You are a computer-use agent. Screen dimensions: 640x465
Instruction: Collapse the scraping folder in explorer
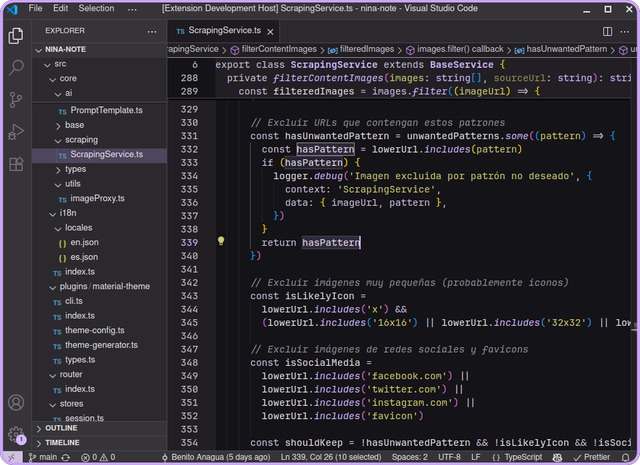[x=81, y=140]
